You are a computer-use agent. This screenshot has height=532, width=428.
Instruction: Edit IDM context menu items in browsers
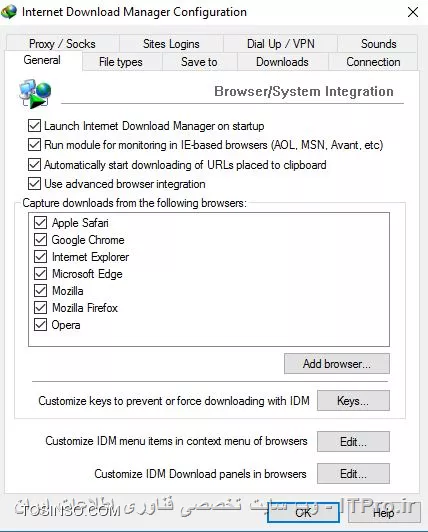[353, 441]
